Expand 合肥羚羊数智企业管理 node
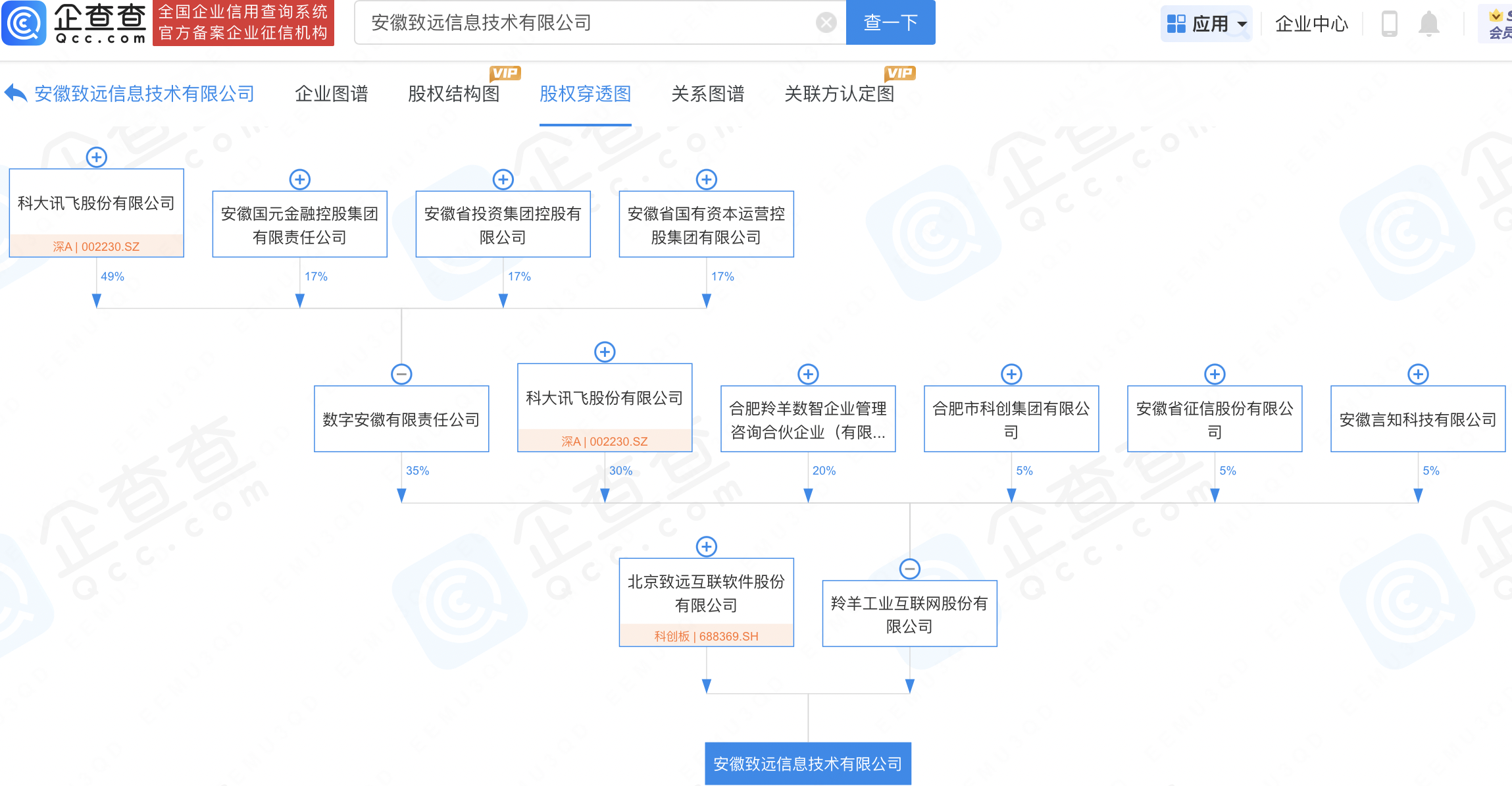This screenshot has width=1512, height=786. tap(808, 375)
